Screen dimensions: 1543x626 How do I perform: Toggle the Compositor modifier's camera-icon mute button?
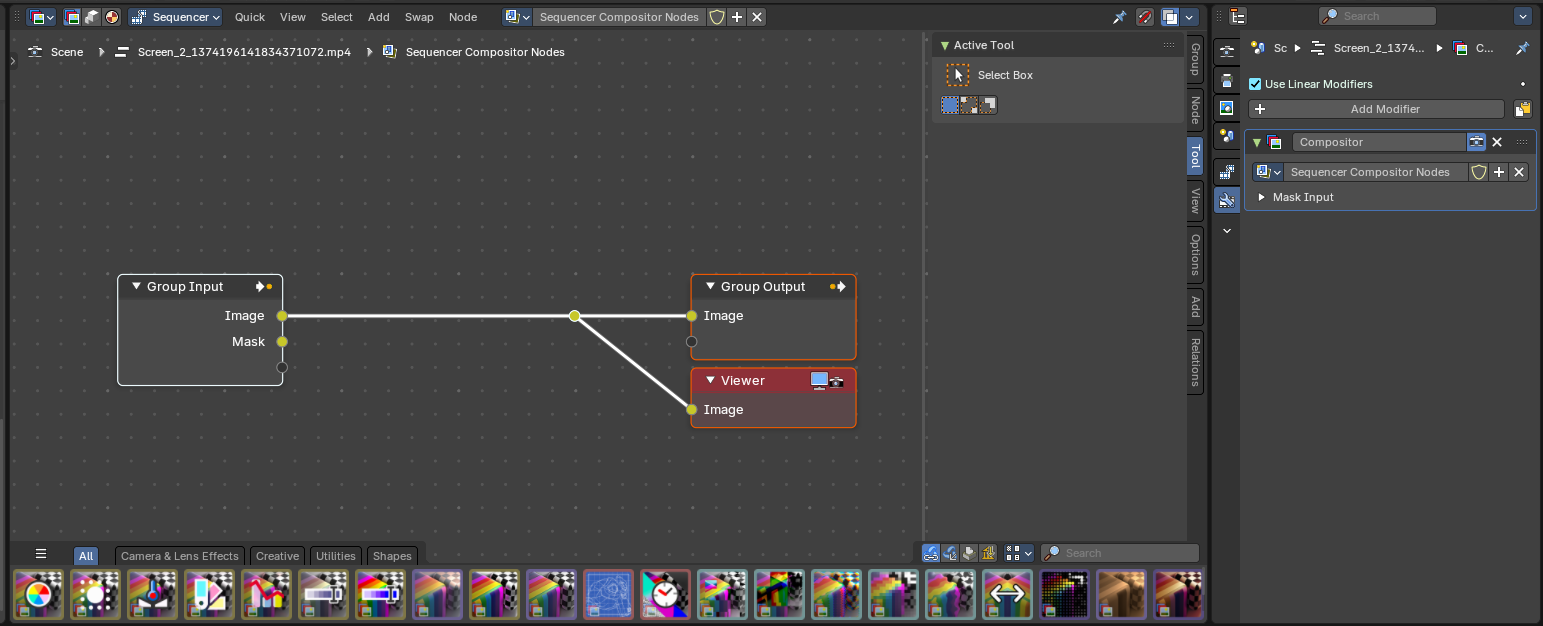1476,142
